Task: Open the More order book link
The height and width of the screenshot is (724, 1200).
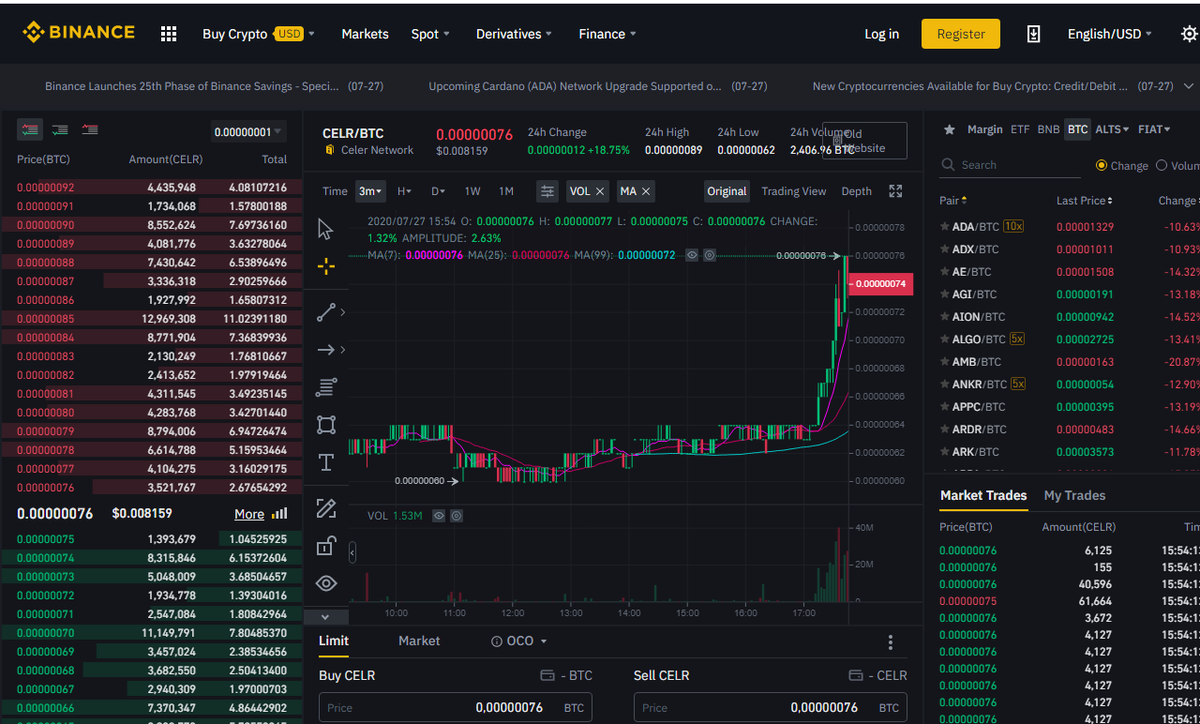Action: 249,514
